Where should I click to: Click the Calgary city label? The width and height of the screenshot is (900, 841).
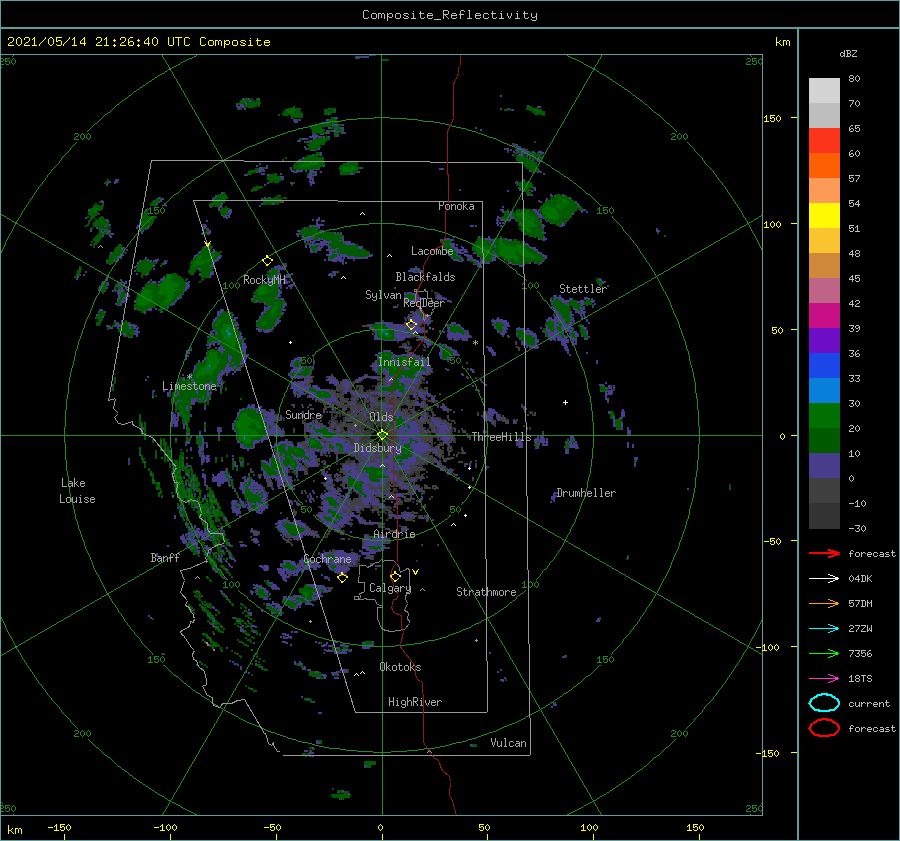point(390,588)
